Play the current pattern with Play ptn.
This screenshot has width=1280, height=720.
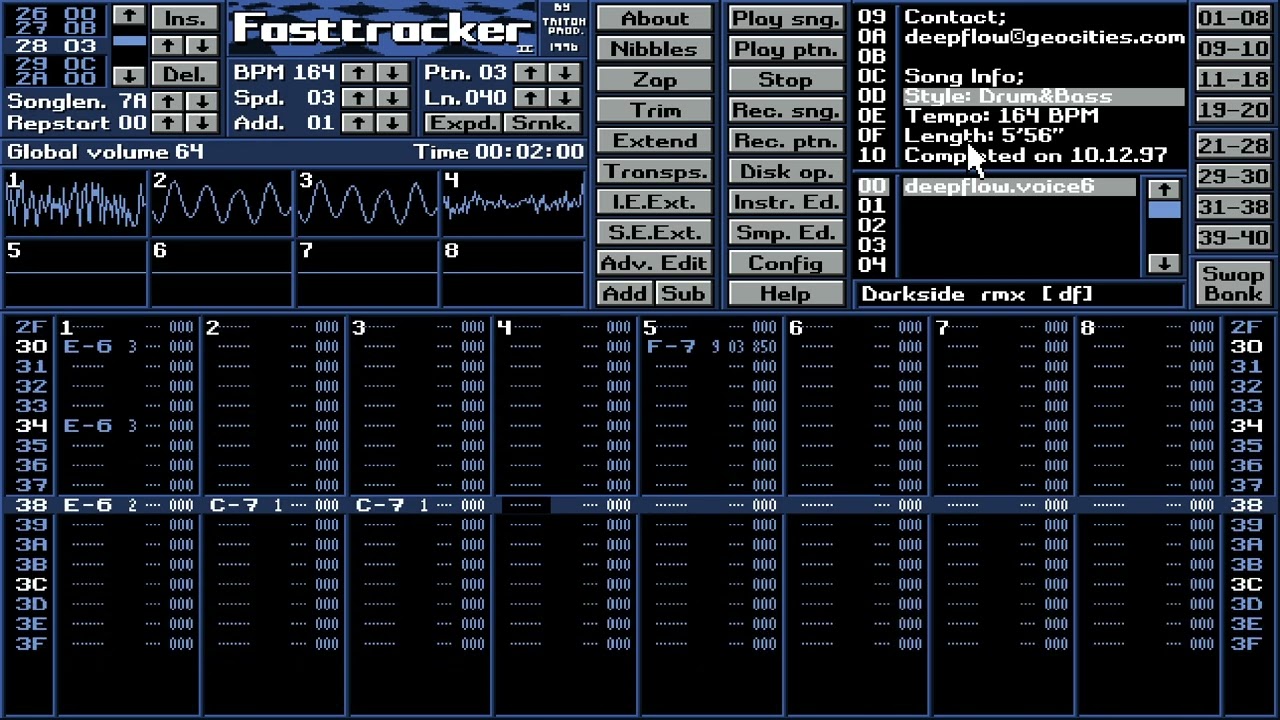(x=785, y=49)
